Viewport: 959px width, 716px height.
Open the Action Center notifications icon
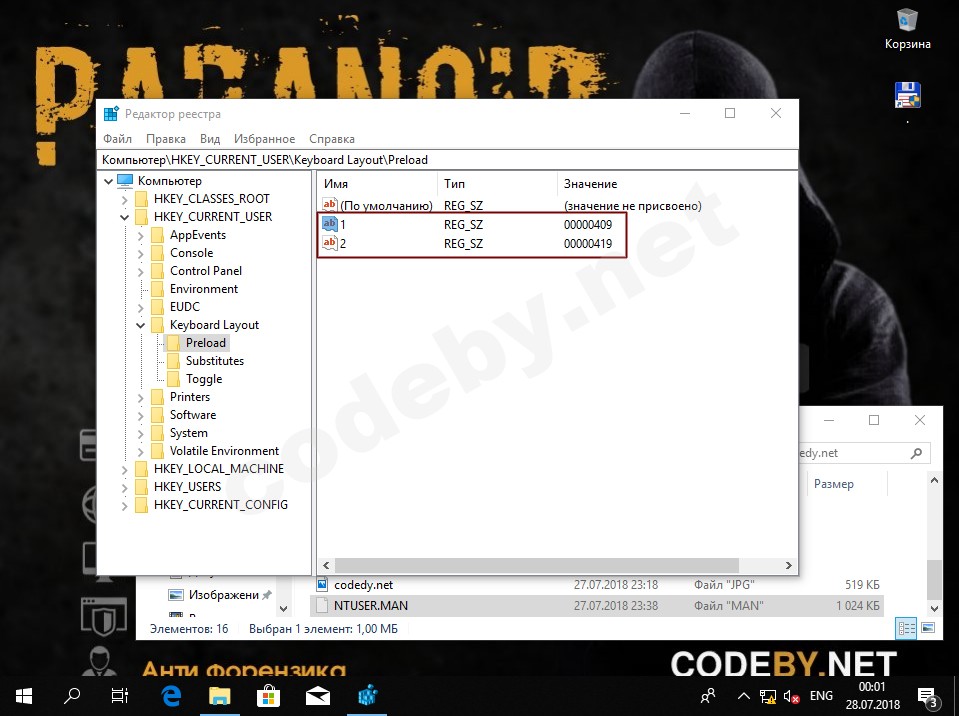928,696
